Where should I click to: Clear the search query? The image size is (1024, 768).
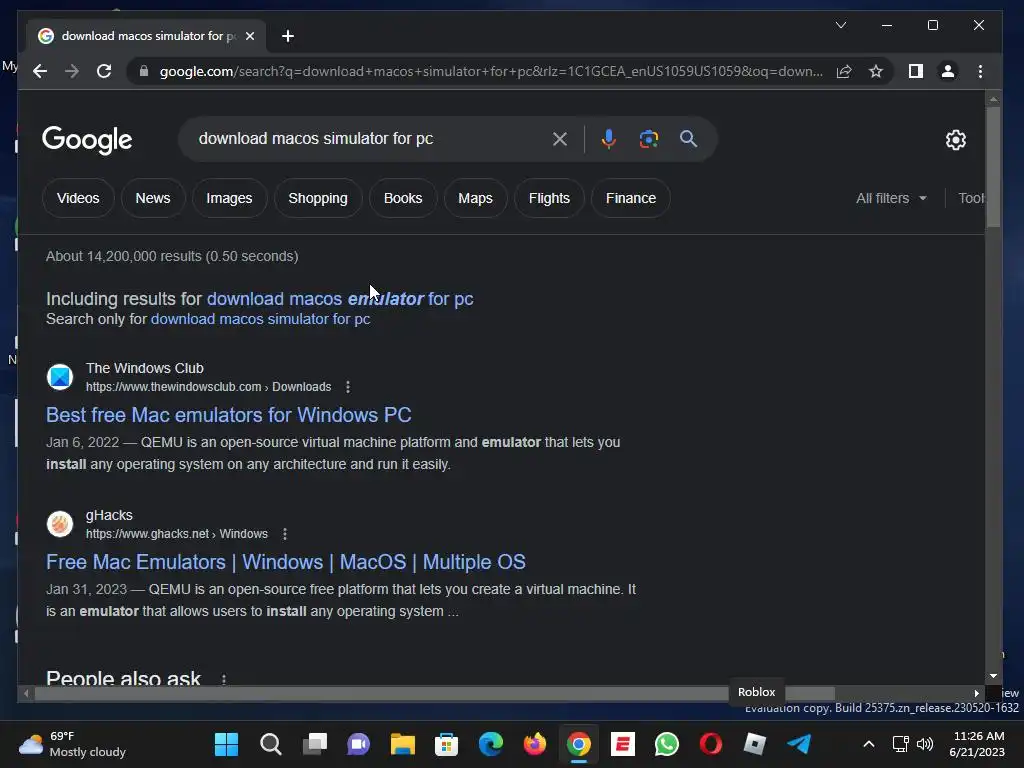coord(560,138)
